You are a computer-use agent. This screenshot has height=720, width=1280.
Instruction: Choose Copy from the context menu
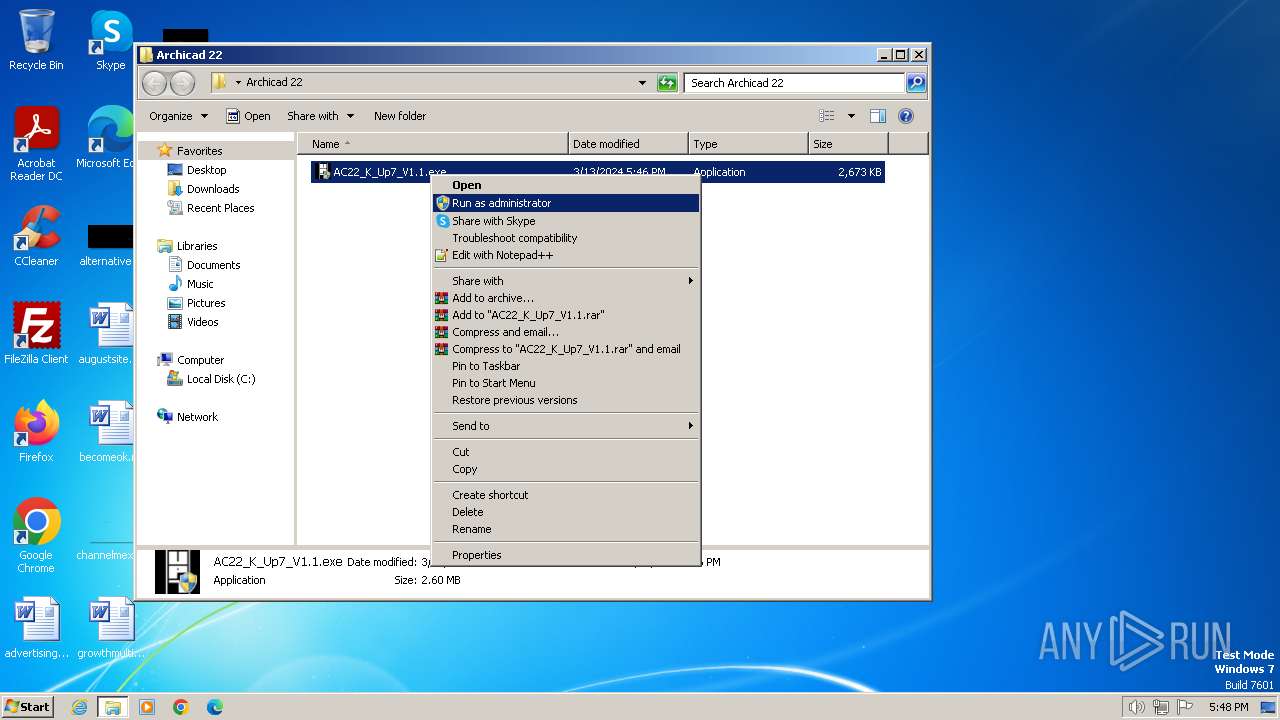pyautogui.click(x=565, y=469)
